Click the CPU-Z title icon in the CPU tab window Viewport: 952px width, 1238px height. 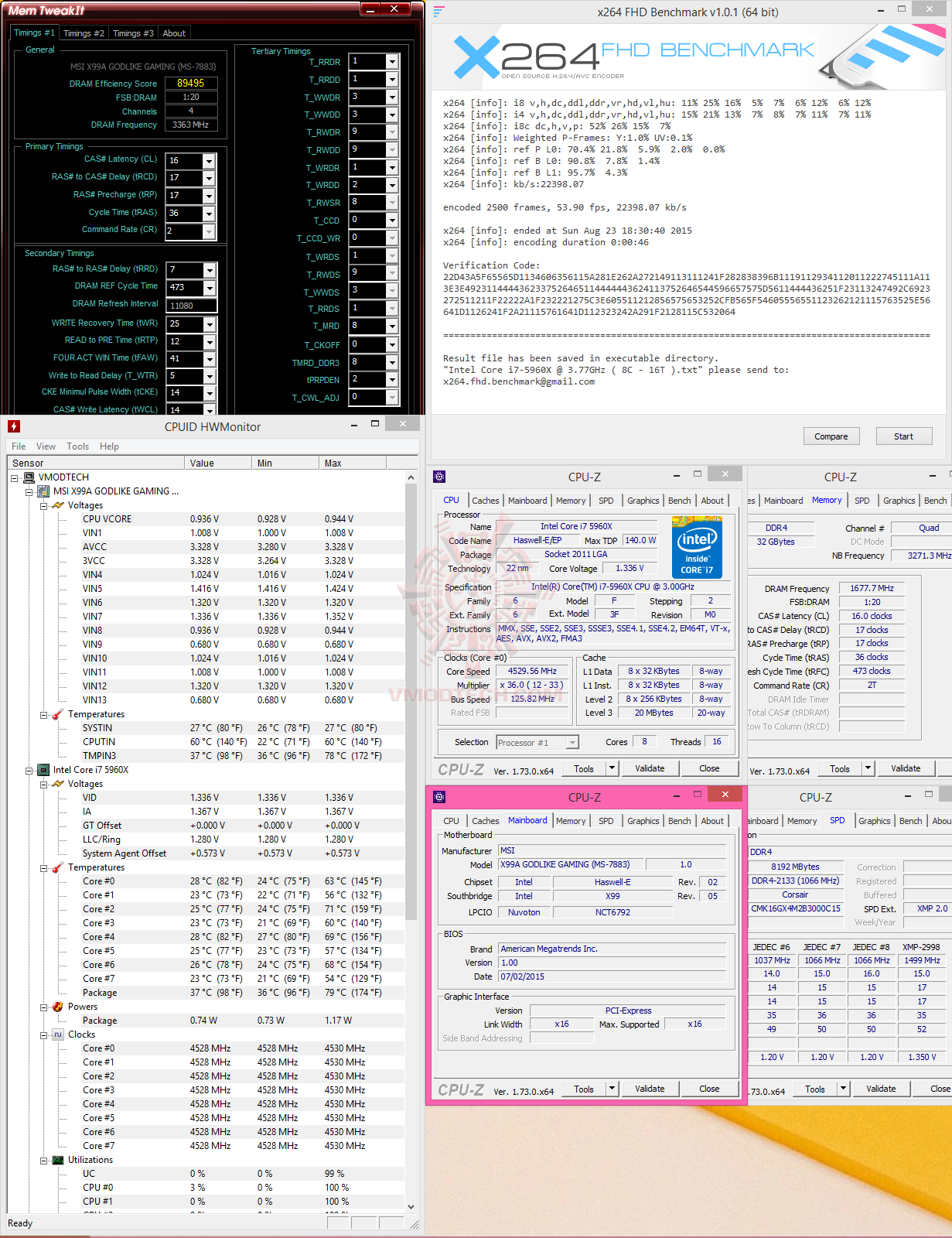point(439,477)
